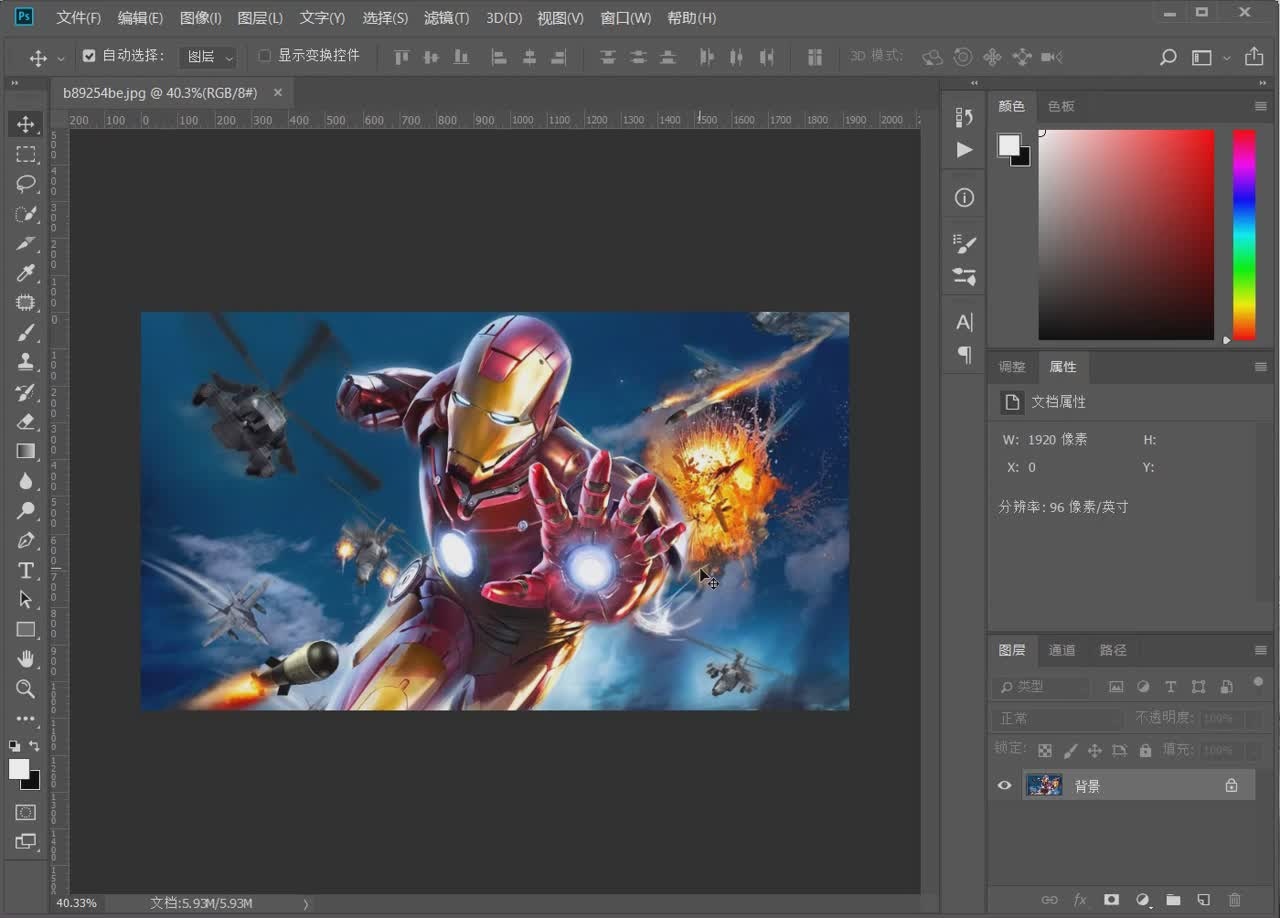The image size is (1280, 918).
Task: Uncheck the 自动选择 checkbox
Action: coord(89,56)
